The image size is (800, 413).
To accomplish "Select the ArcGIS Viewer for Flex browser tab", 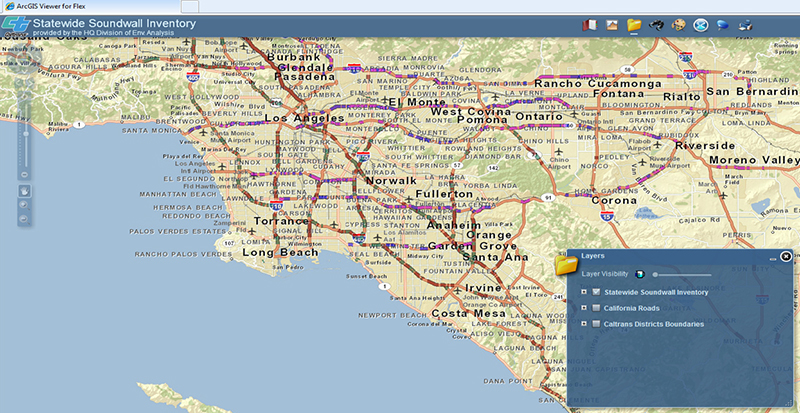I will (89, 7).
